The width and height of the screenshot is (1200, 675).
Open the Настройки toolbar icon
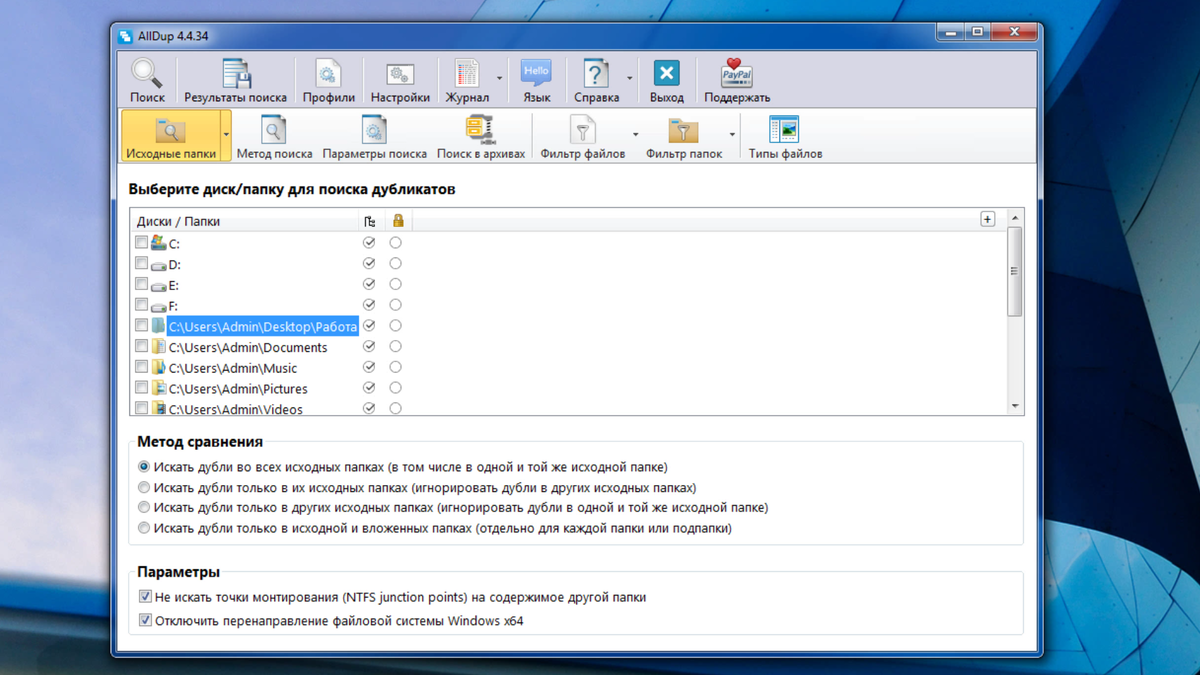[x=400, y=74]
